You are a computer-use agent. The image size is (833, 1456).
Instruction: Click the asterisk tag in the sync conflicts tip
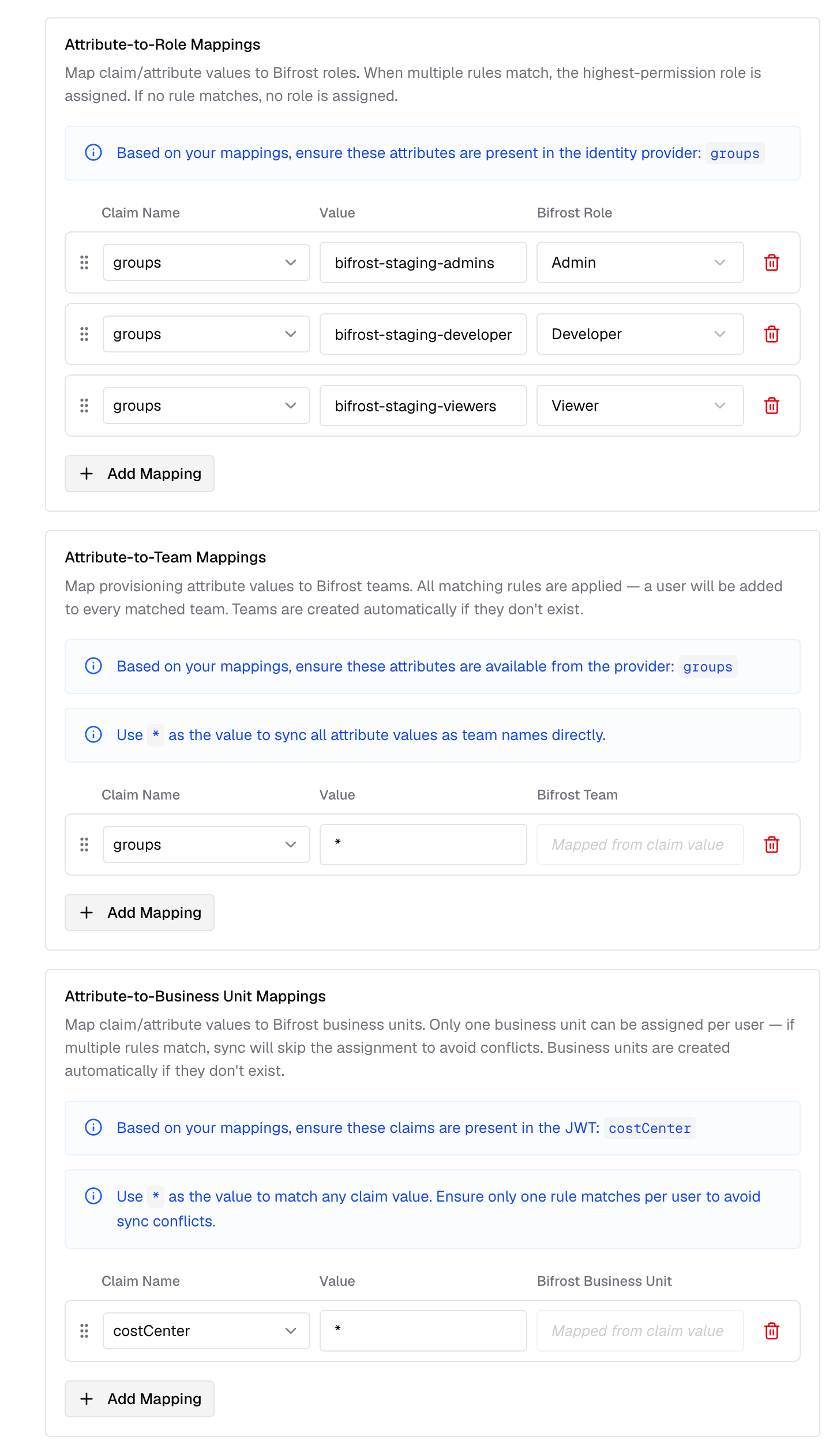tap(156, 1197)
